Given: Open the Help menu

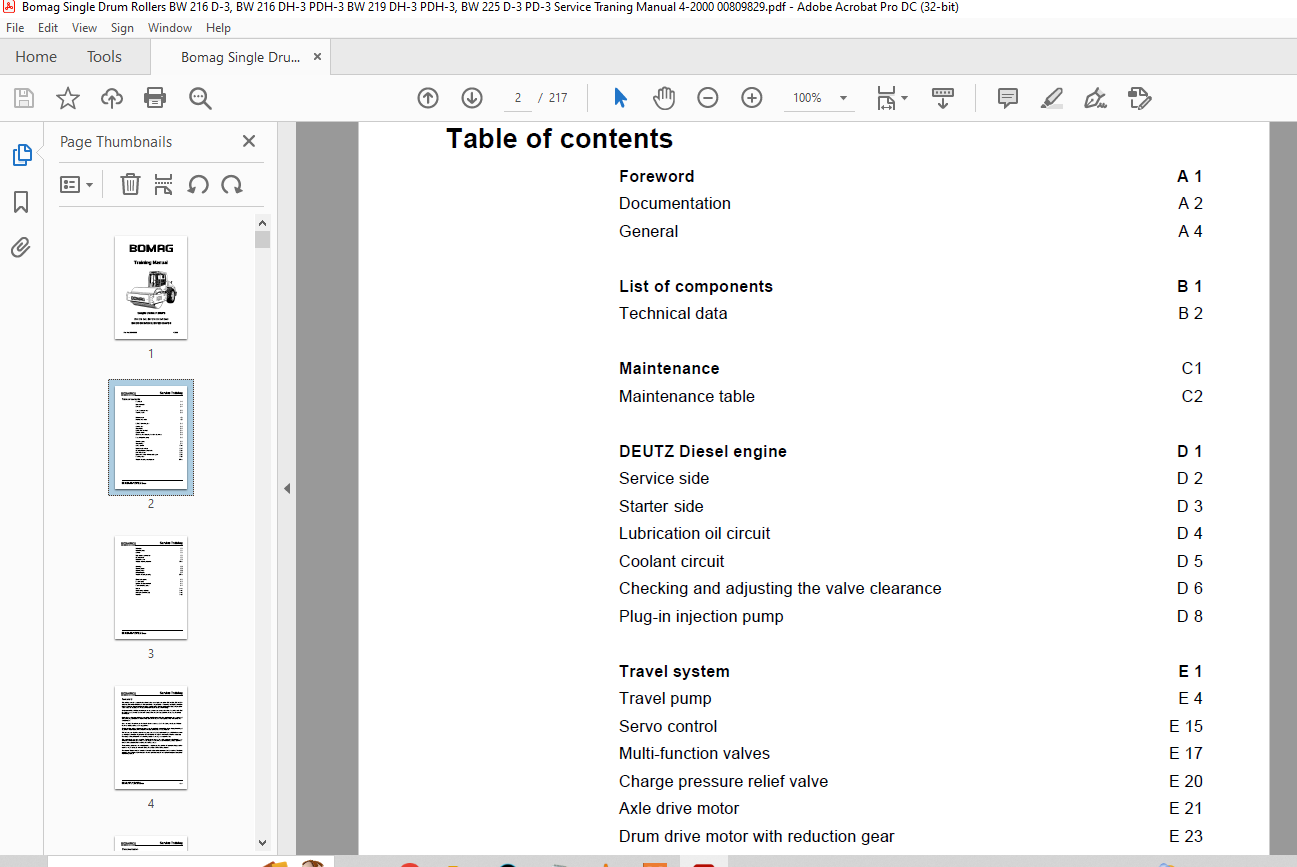Looking at the screenshot, I should [218, 28].
